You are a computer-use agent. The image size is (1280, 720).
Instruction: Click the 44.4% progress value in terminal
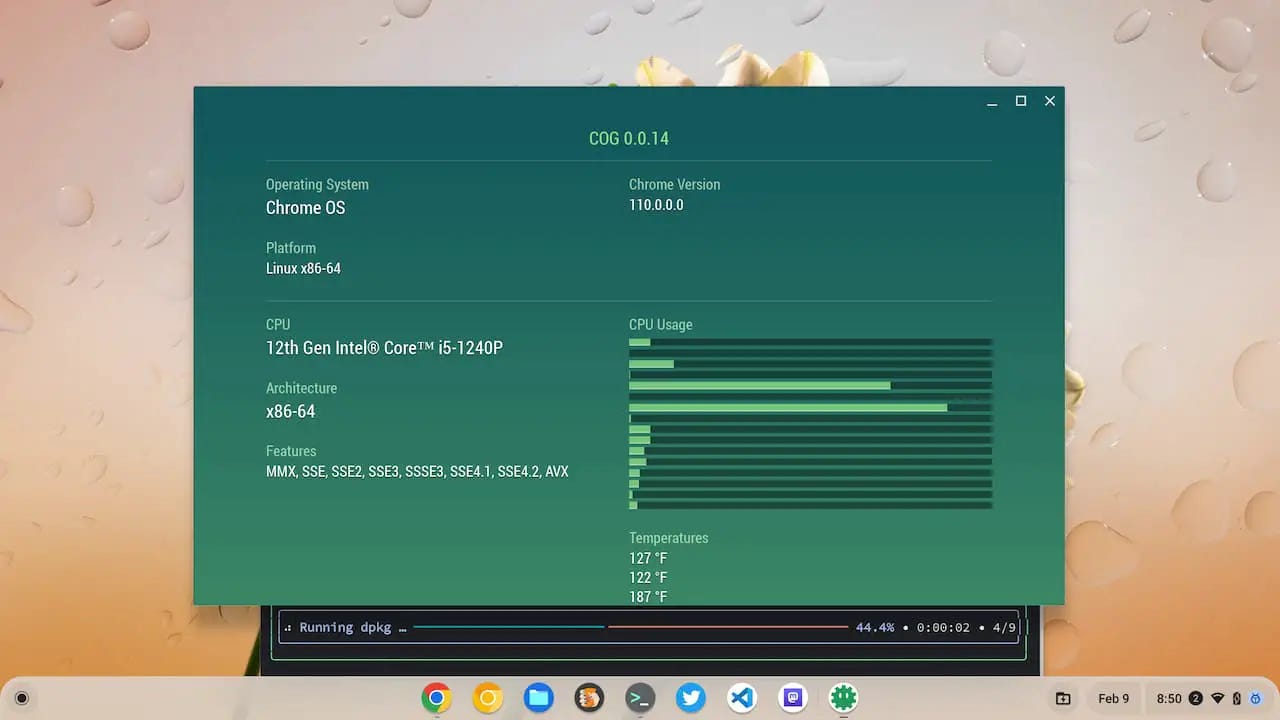point(875,627)
